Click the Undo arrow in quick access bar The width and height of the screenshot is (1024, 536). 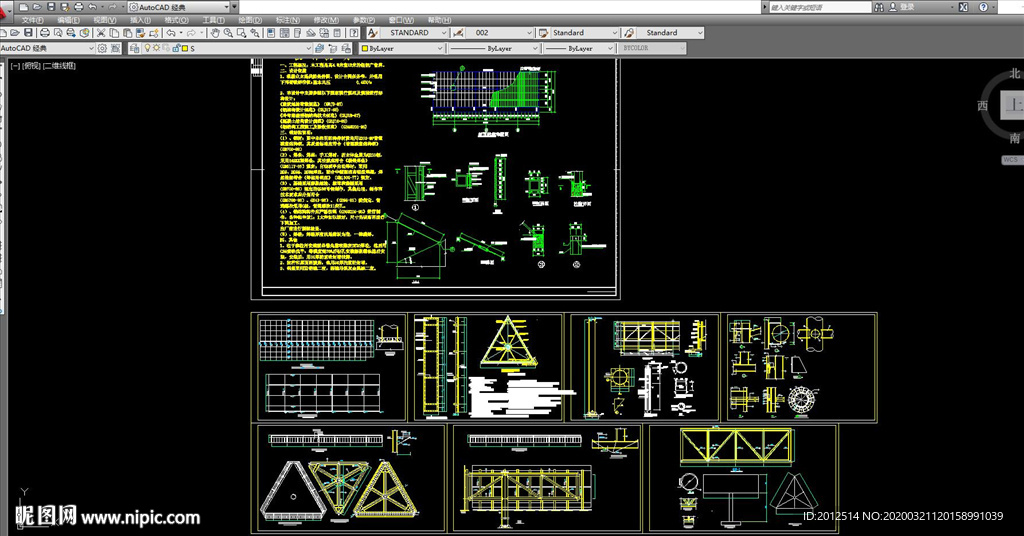coord(93,7)
